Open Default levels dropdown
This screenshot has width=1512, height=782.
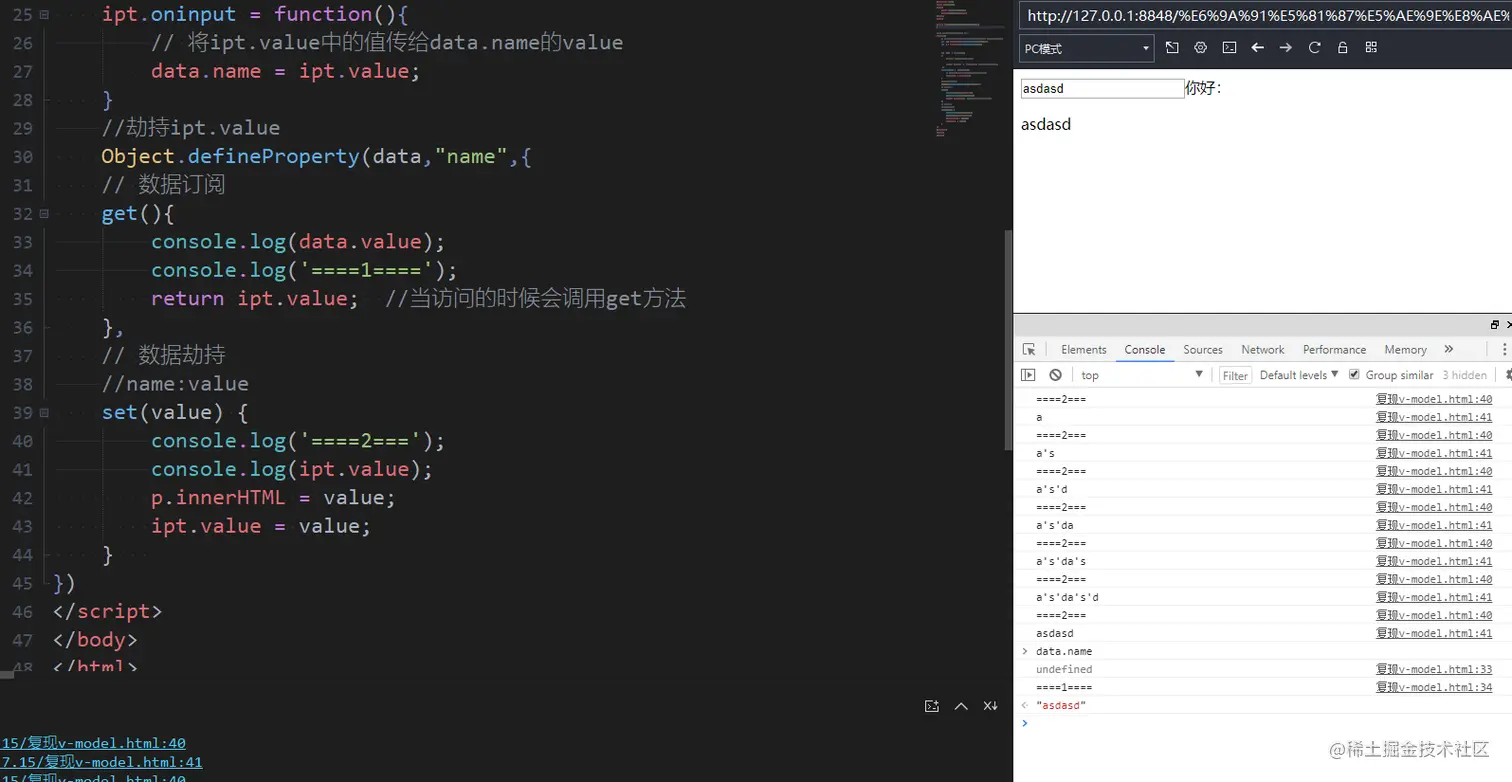coord(1299,375)
